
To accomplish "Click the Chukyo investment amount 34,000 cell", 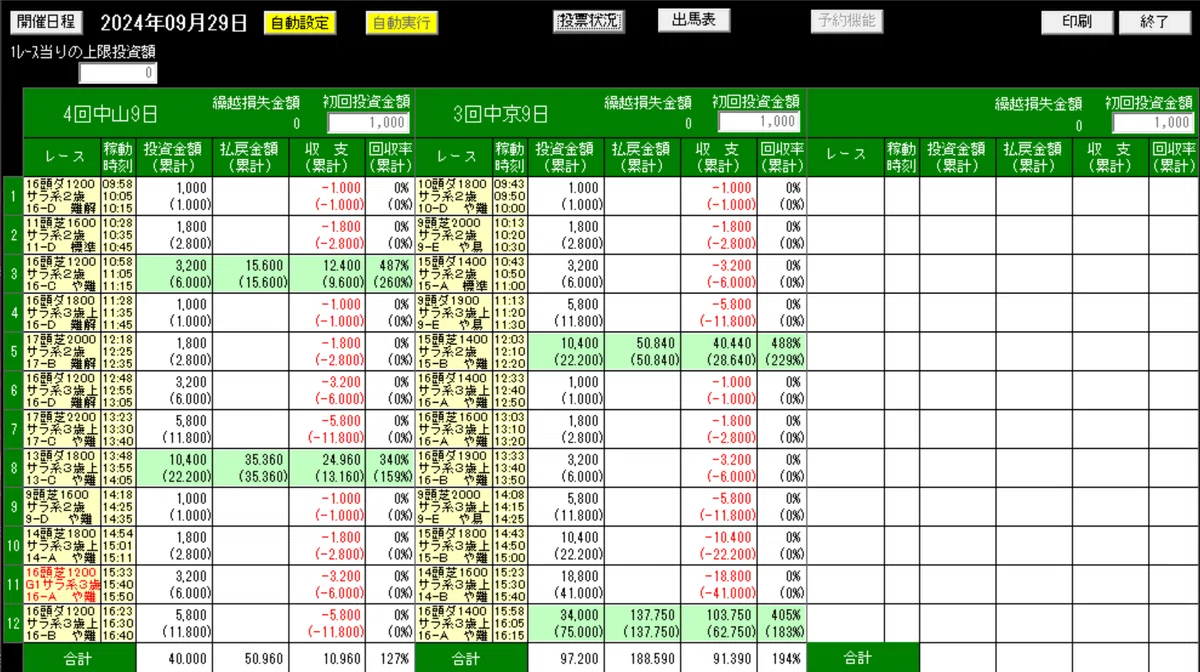I will (x=567, y=623).
